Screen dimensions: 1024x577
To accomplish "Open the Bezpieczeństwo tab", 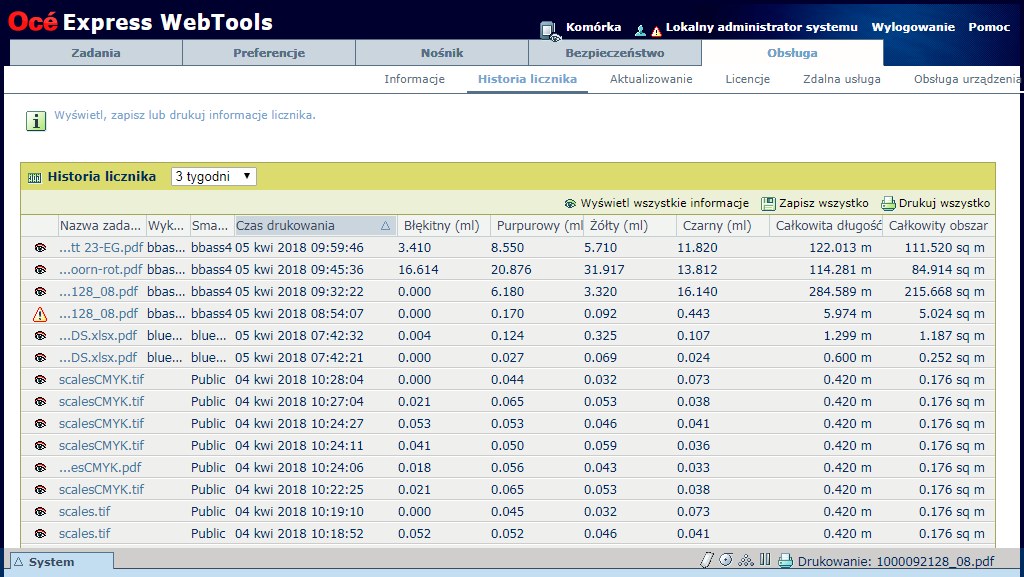I will [x=615, y=53].
